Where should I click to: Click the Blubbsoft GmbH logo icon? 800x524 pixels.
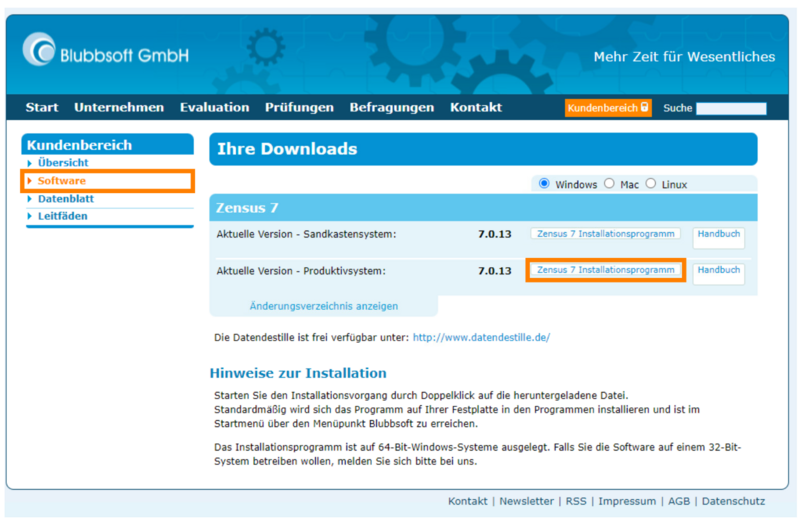coord(40,51)
